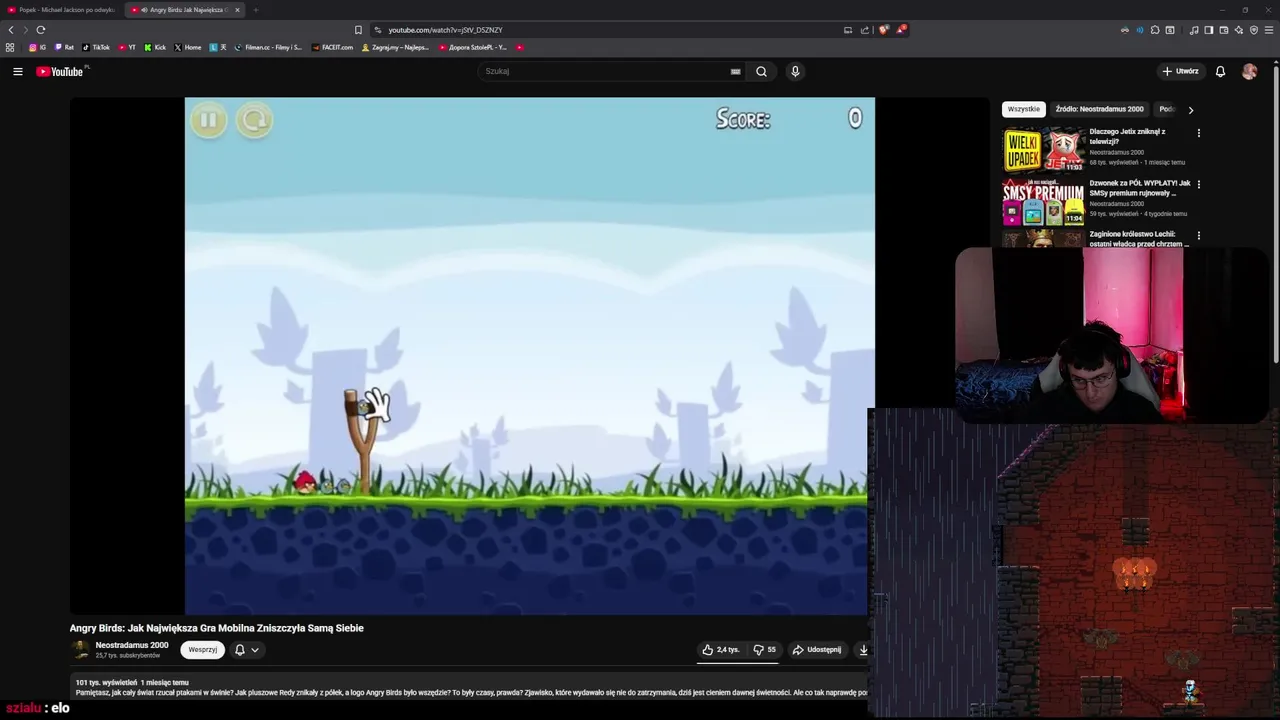
Task: Open the Neostradamus 2000 channel name link
Action: point(132,645)
